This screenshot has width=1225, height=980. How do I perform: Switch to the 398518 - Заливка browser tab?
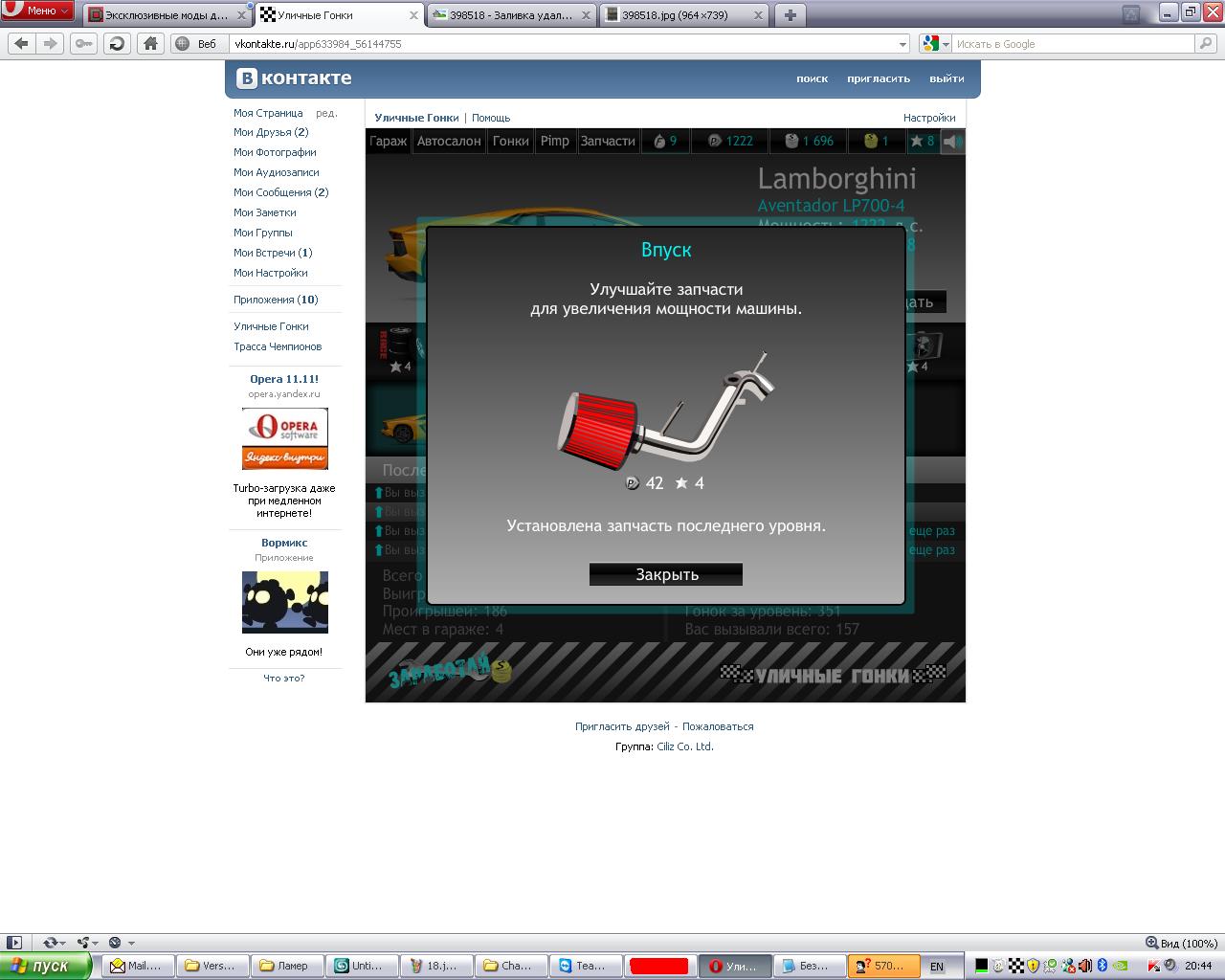pos(512,15)
